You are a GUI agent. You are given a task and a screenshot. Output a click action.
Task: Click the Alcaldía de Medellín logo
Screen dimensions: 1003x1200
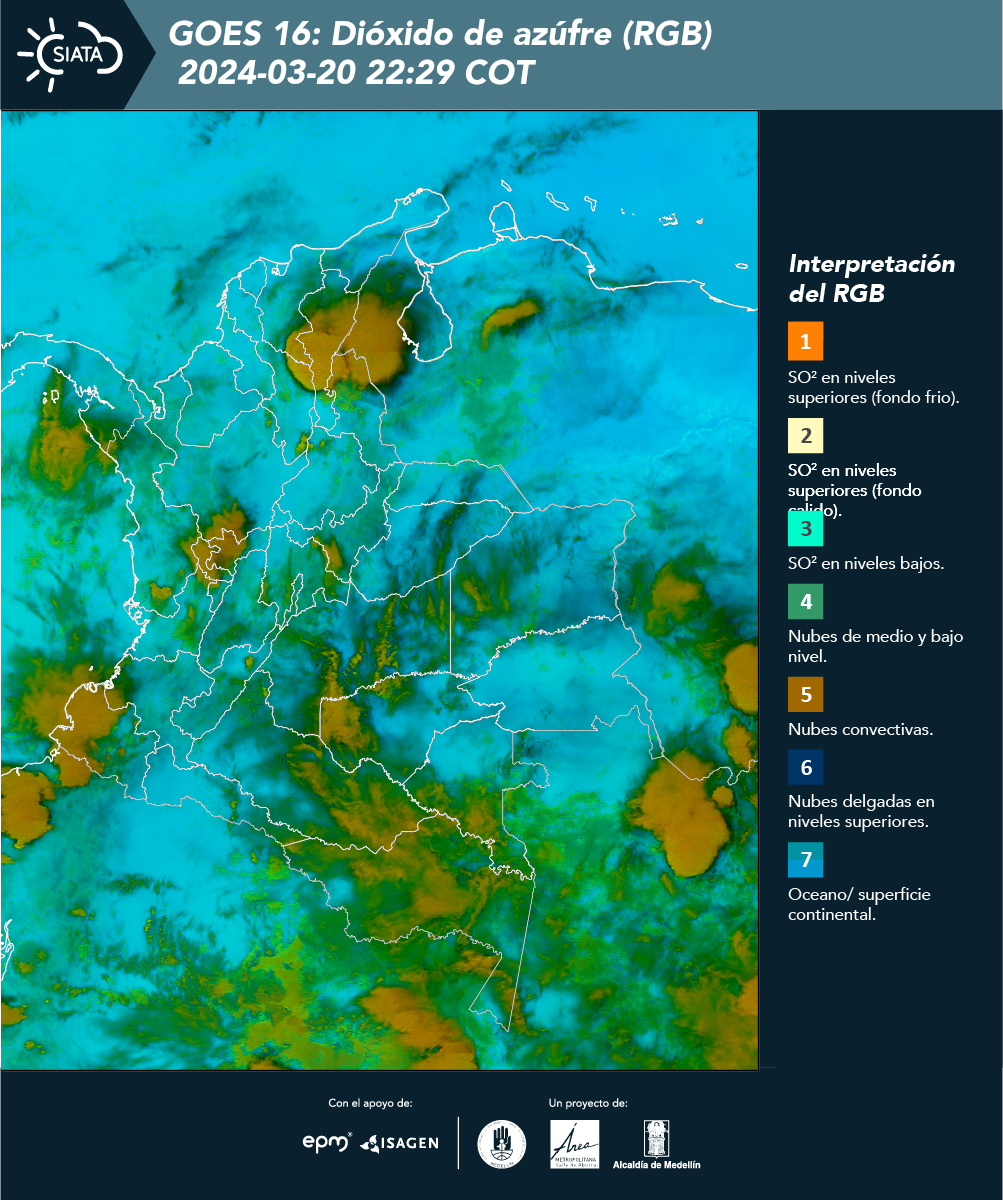656,1145
